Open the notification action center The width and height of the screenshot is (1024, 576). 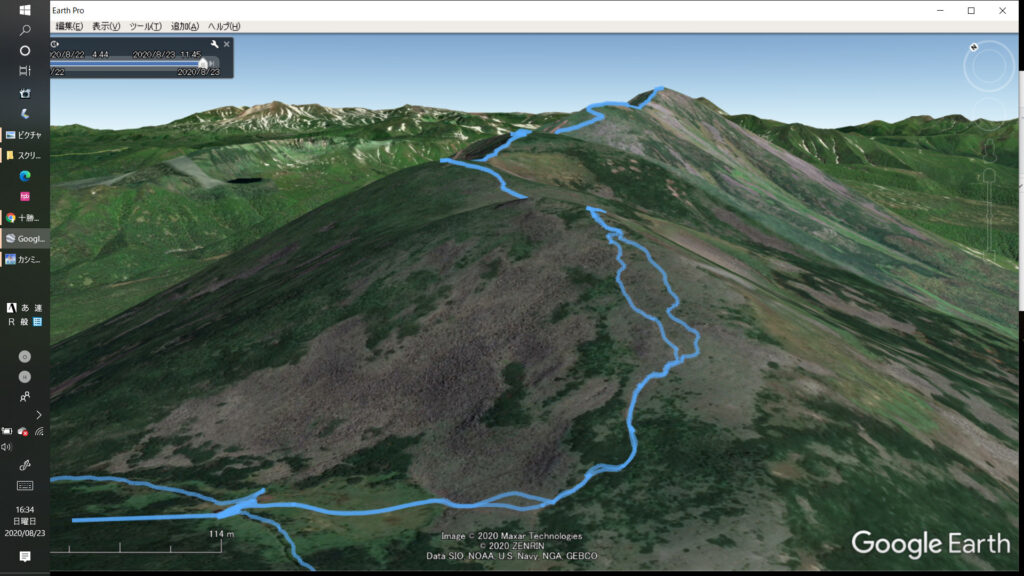[x=25, y=556]
